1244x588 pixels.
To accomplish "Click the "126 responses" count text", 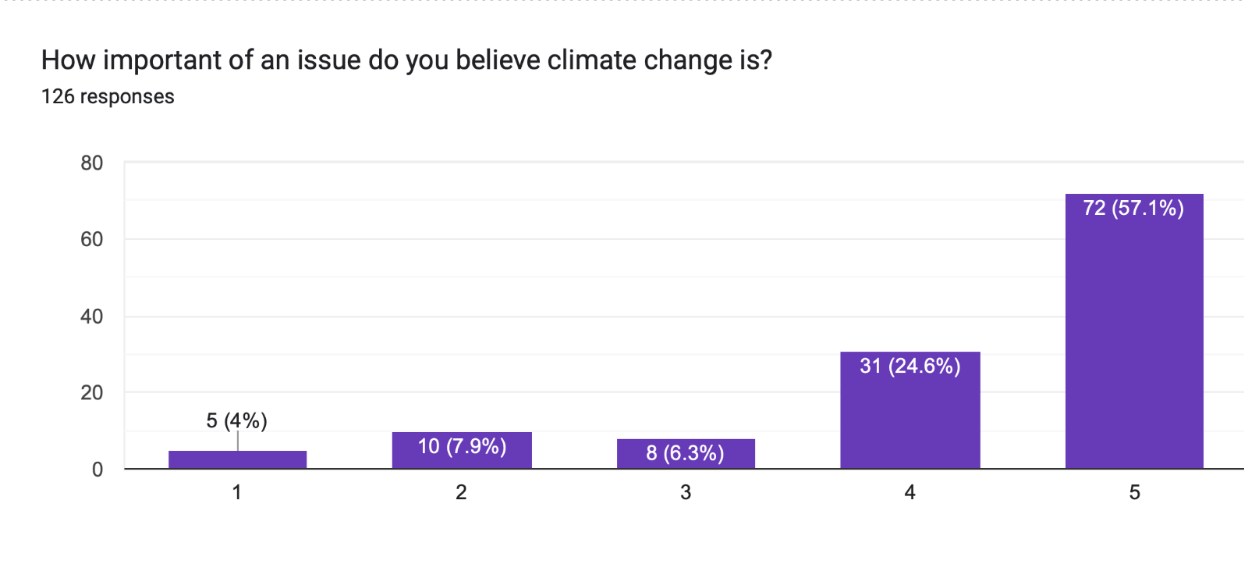I will coord(108,97).
